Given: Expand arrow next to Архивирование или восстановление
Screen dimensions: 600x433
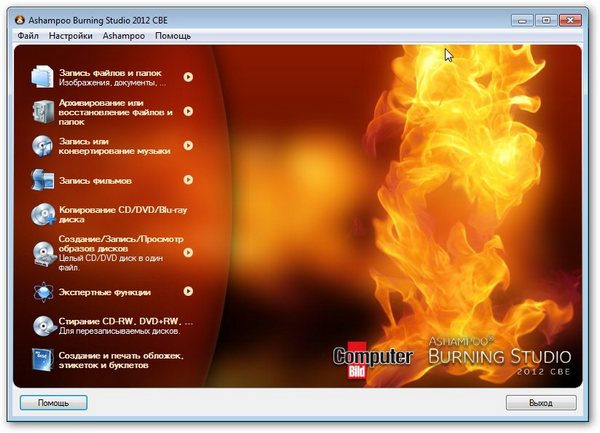Looking at the screenshot, I should 188,111.
